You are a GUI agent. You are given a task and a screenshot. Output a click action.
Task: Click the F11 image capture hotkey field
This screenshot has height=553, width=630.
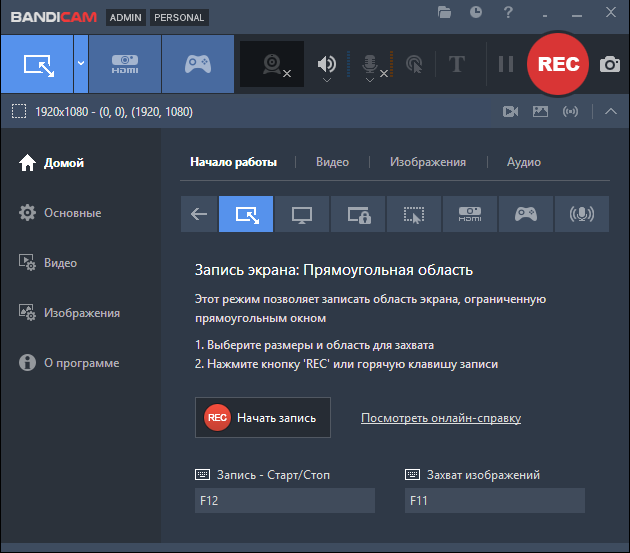coord(495,500)
